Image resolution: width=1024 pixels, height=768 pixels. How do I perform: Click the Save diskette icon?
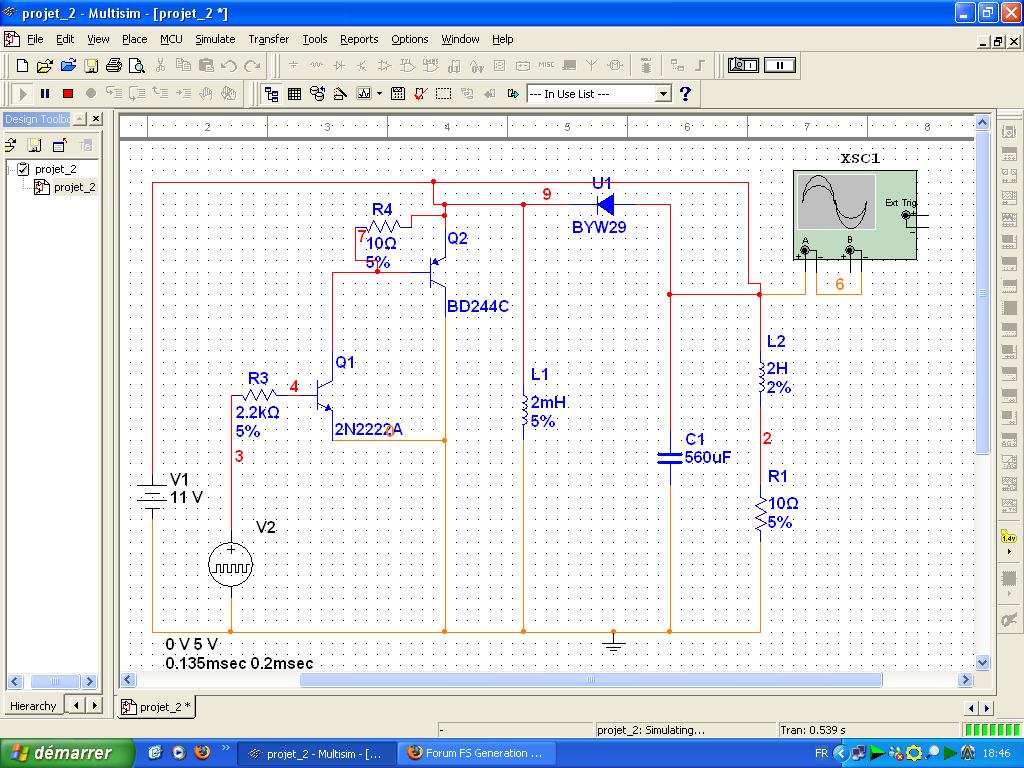point(91,66)
